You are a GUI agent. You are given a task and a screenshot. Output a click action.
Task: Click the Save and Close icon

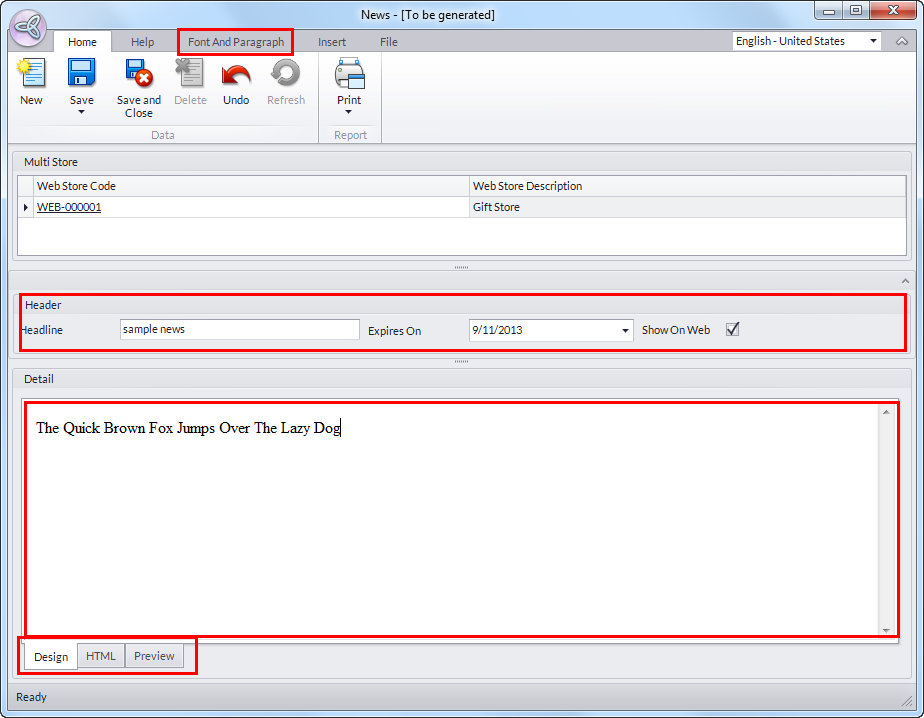[138, 74]
